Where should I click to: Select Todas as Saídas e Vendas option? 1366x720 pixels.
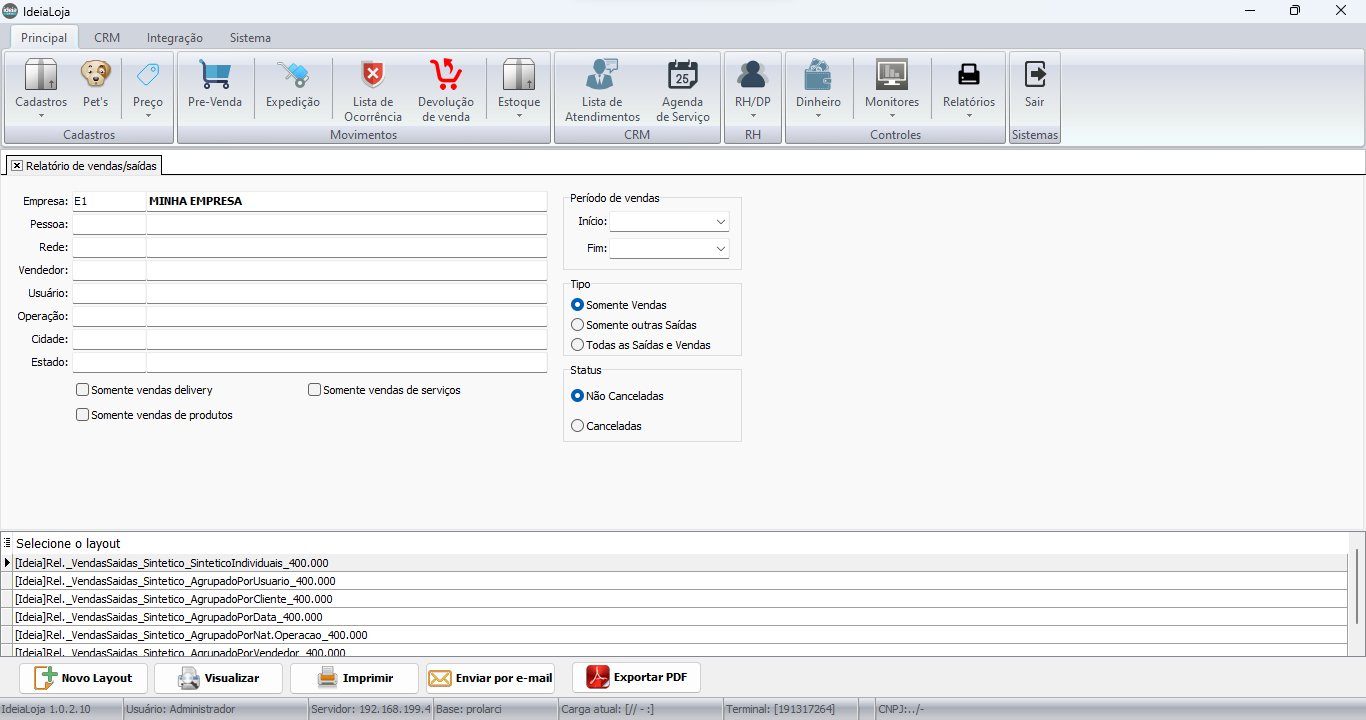(x=577, y=345)
